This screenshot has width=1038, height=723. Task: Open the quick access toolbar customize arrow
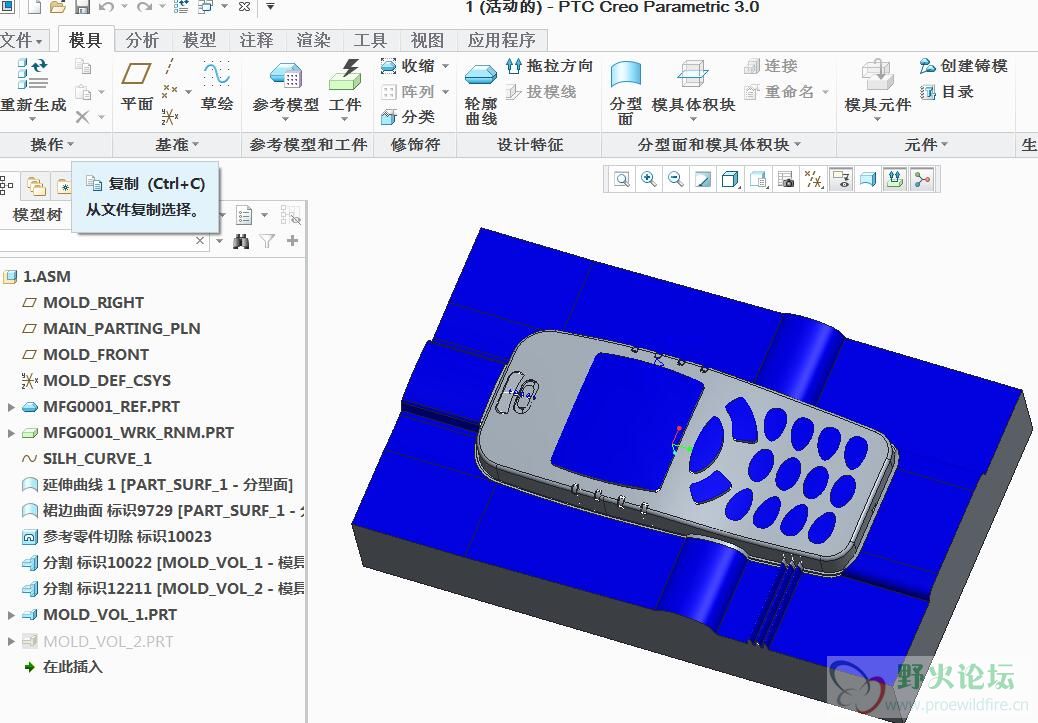click(x=270, y=7)
